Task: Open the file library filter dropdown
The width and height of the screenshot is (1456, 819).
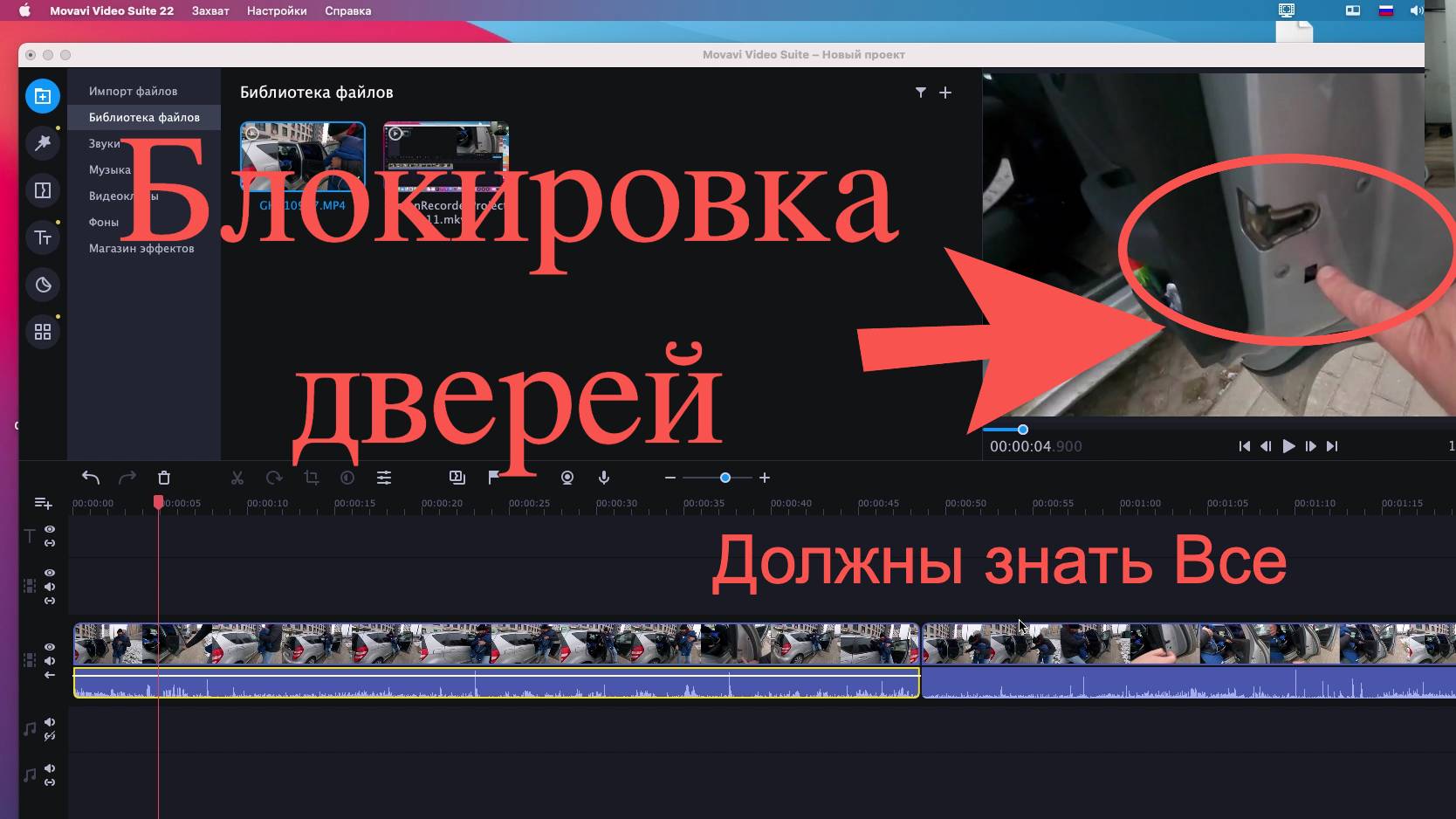Action: coord(920,93)
